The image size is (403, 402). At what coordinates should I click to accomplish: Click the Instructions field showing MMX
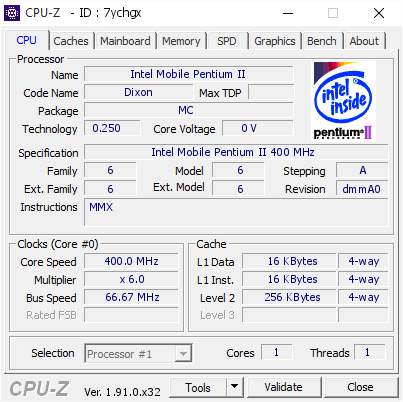pyautogui.click(x=236, y=212)
